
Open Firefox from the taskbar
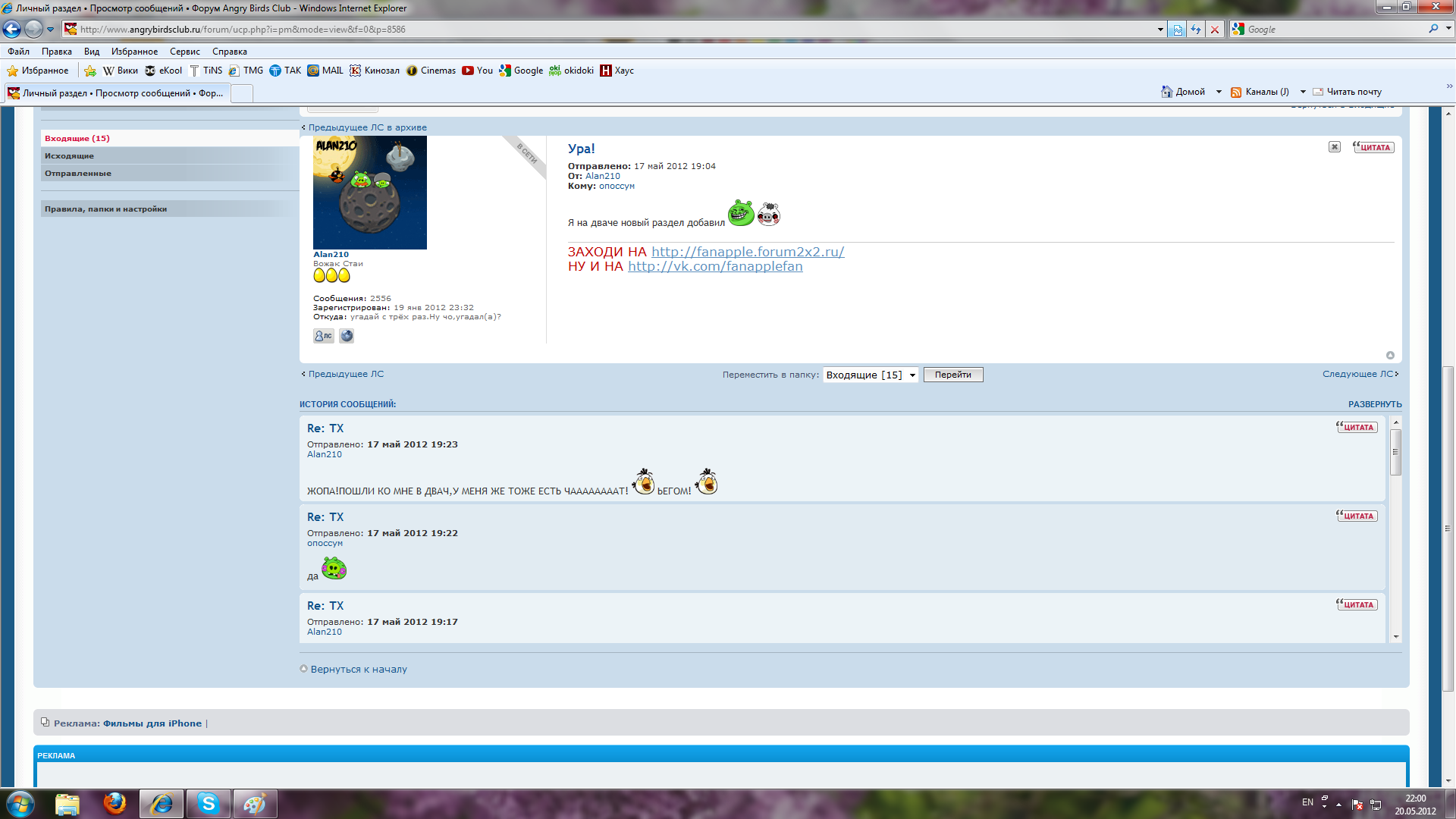click(115, 803)
